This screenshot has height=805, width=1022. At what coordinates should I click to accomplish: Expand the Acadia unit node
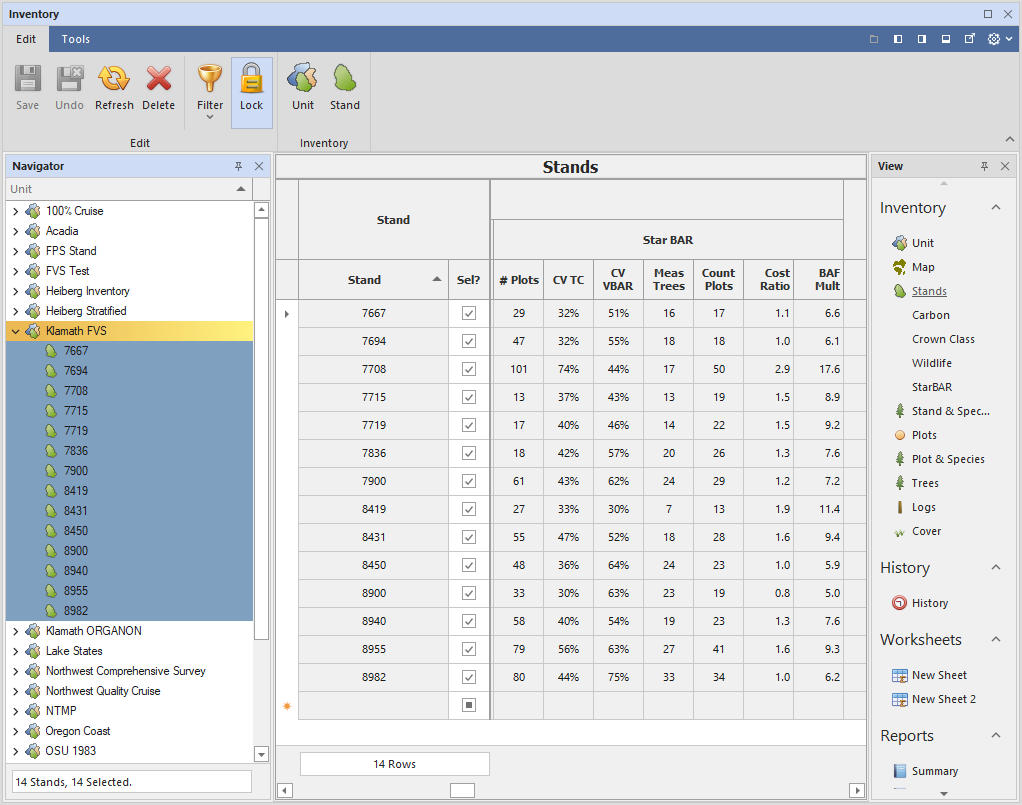coord(16,231)
